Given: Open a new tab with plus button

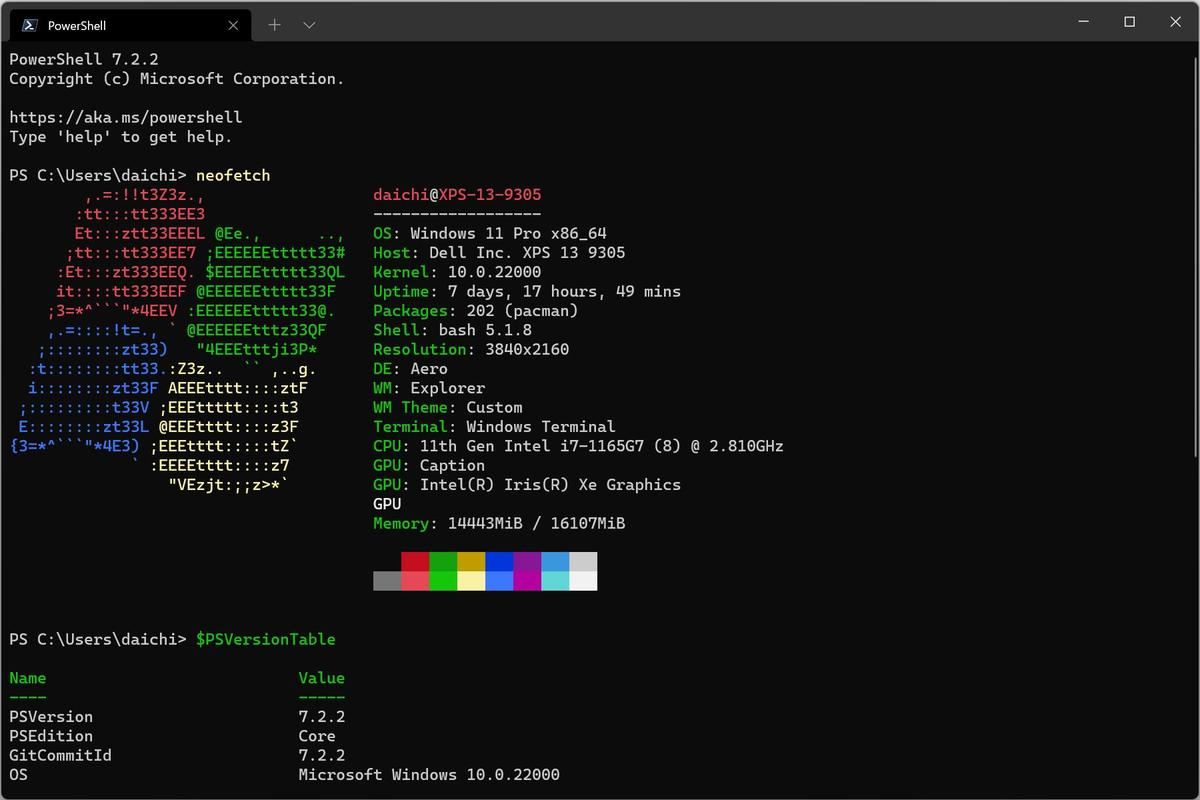Looking at the screenshot, I should tap(274, 25).
